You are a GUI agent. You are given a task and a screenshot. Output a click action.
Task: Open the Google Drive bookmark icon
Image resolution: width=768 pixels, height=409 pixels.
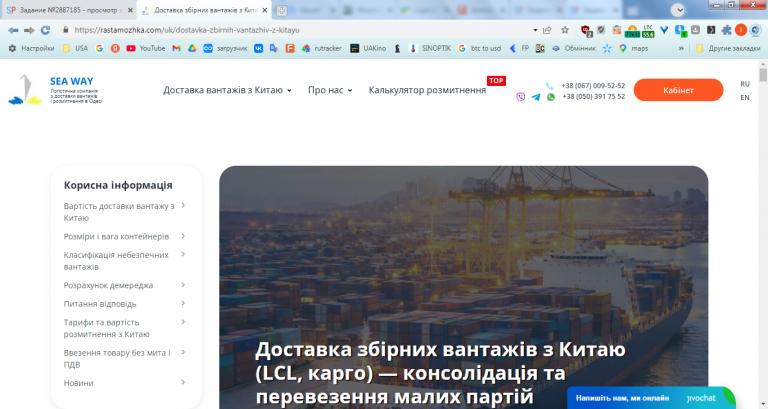coord(192,48)
